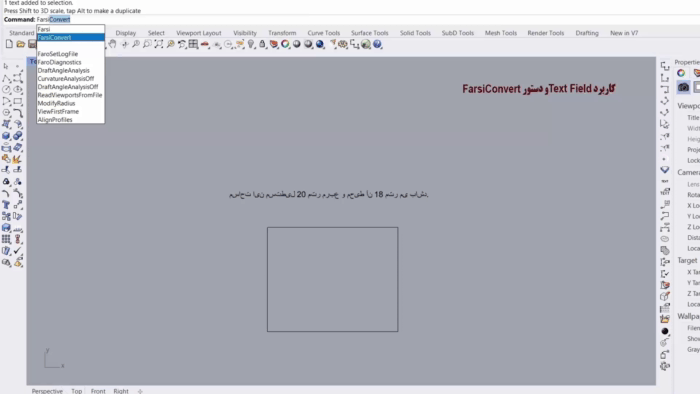Choose DraftAngleAnalysis from the autocomplete list
This screenshot has width=700, height=394.
(63, 71)
